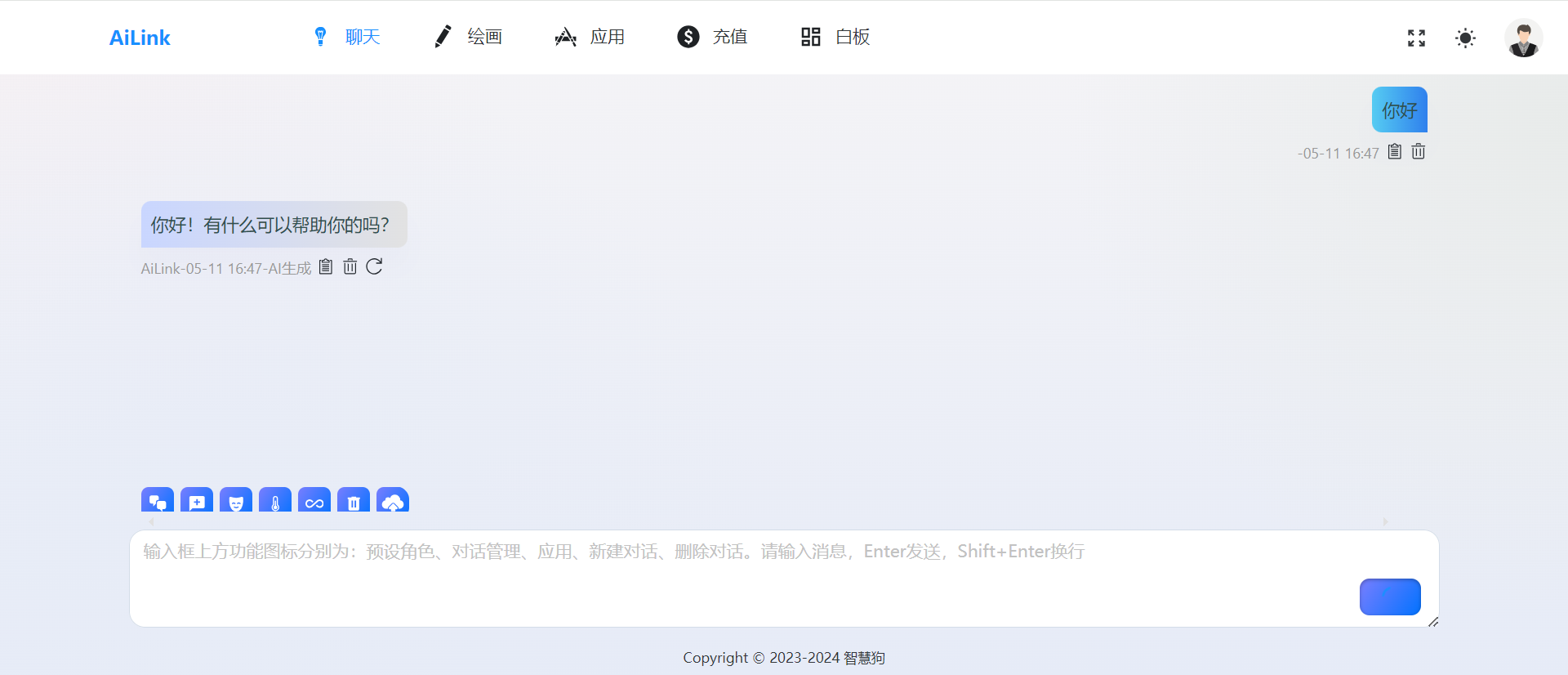Open the user avatar menu

(x=1523, y=38)
